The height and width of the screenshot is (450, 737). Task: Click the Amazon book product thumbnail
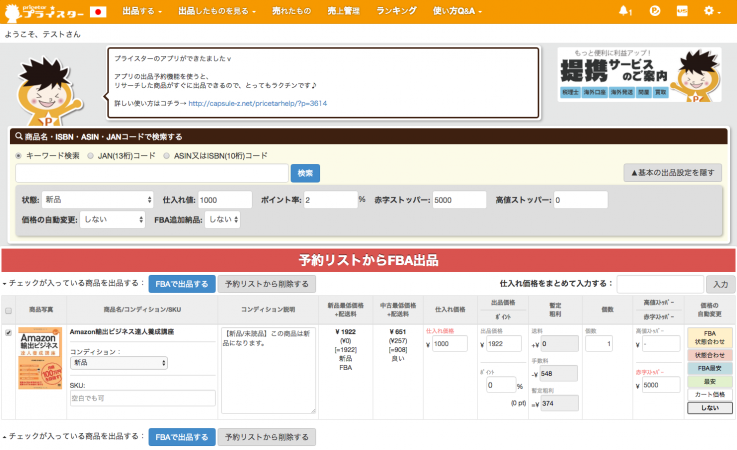pos(40,358)
